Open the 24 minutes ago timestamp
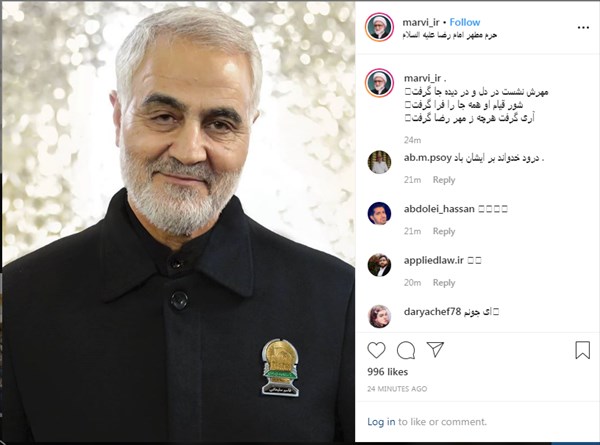 click(397, 389)
